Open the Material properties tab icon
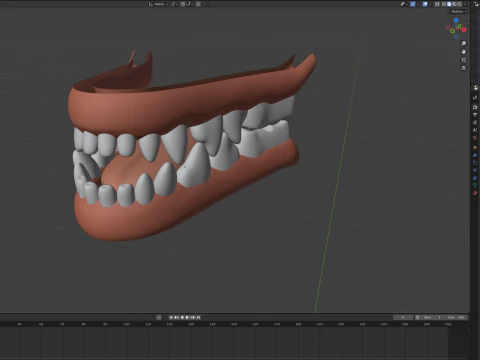This screenshot has height=360, width=480. pyautogui.click(x=475, y=193)
